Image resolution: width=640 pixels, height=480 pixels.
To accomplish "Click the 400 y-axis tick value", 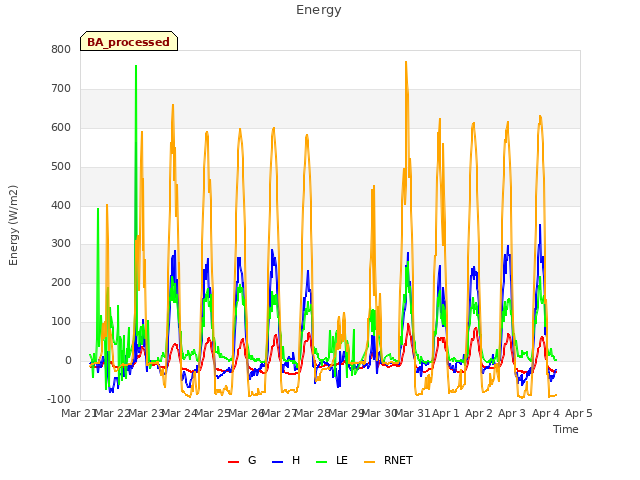I will [x=61, y=205].
